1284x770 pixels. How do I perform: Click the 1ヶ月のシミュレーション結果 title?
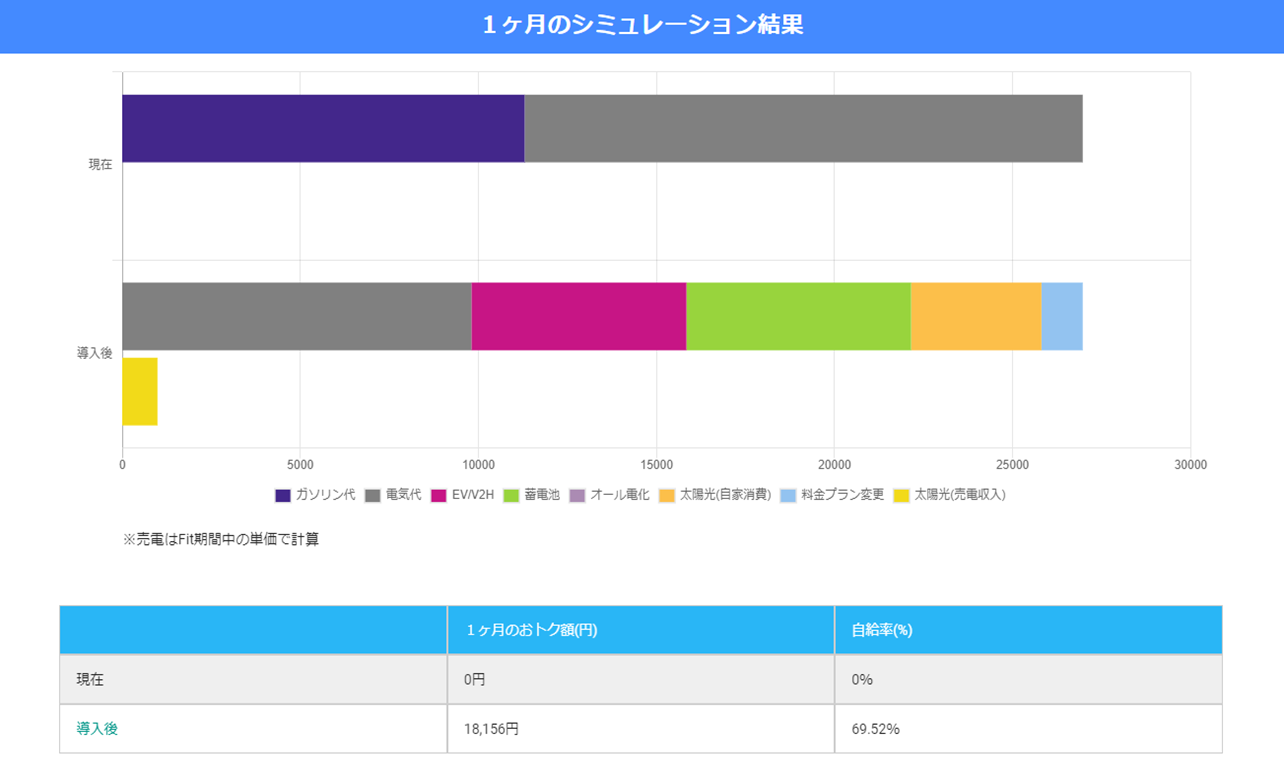pos(642,26)
